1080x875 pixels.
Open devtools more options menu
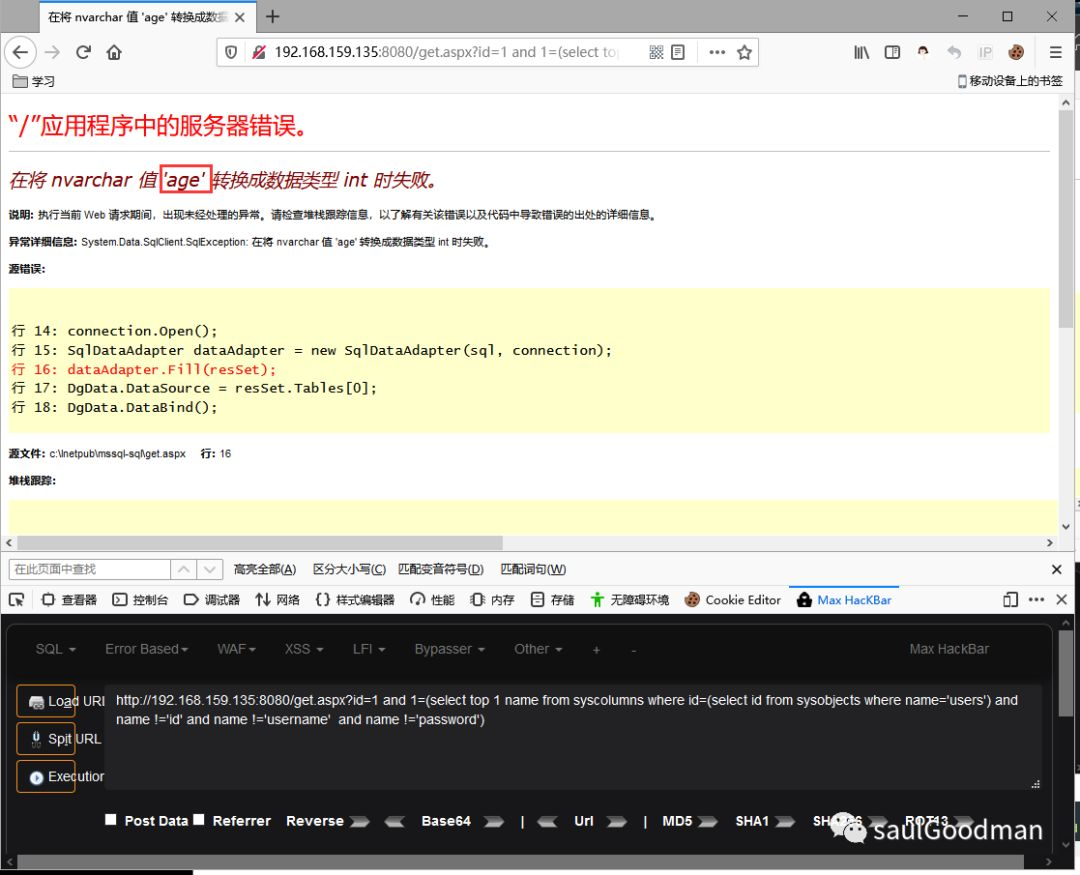(x=1036, y=600)
